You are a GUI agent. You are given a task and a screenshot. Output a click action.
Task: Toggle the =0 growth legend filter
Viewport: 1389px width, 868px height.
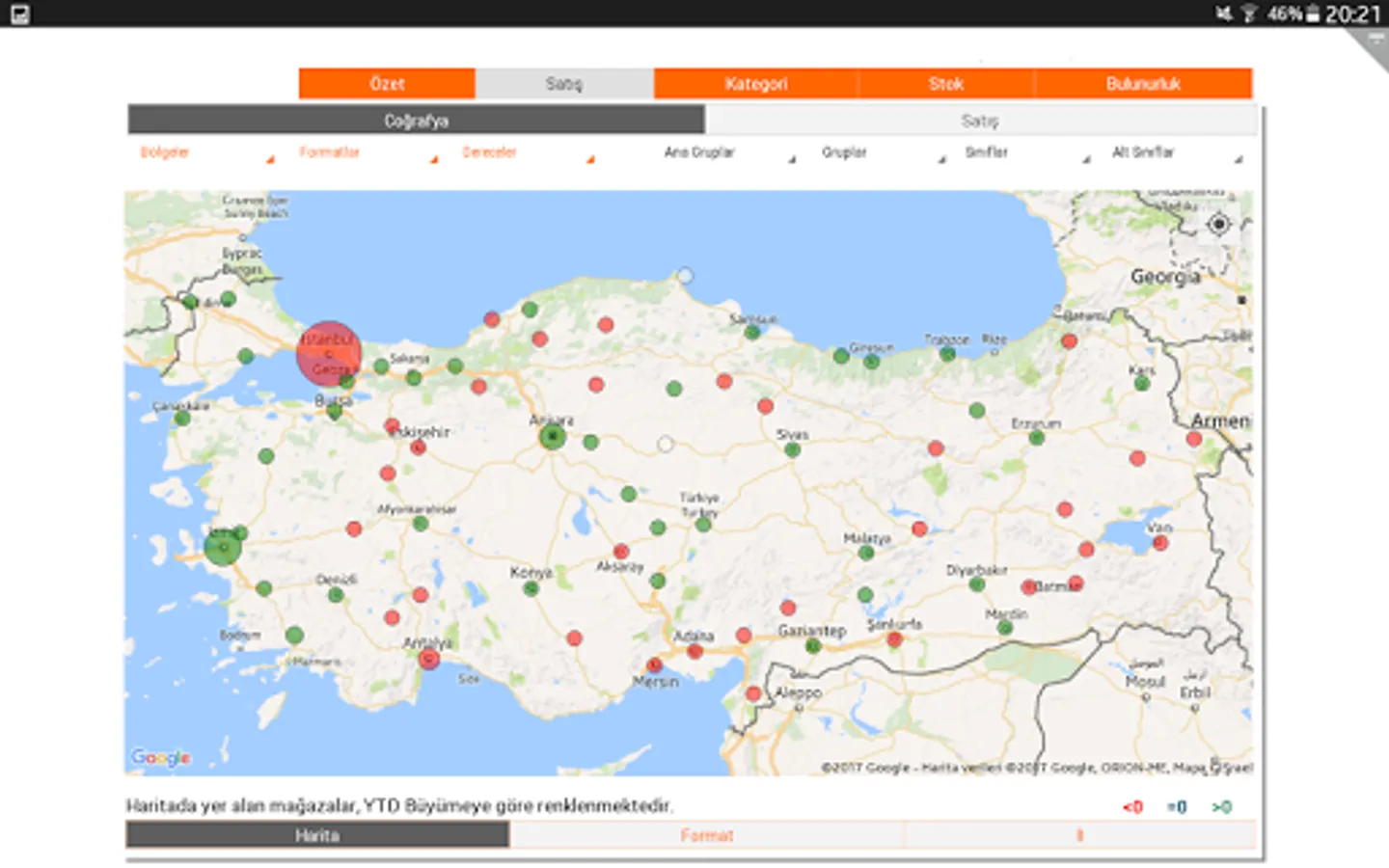coord(1177,807)
